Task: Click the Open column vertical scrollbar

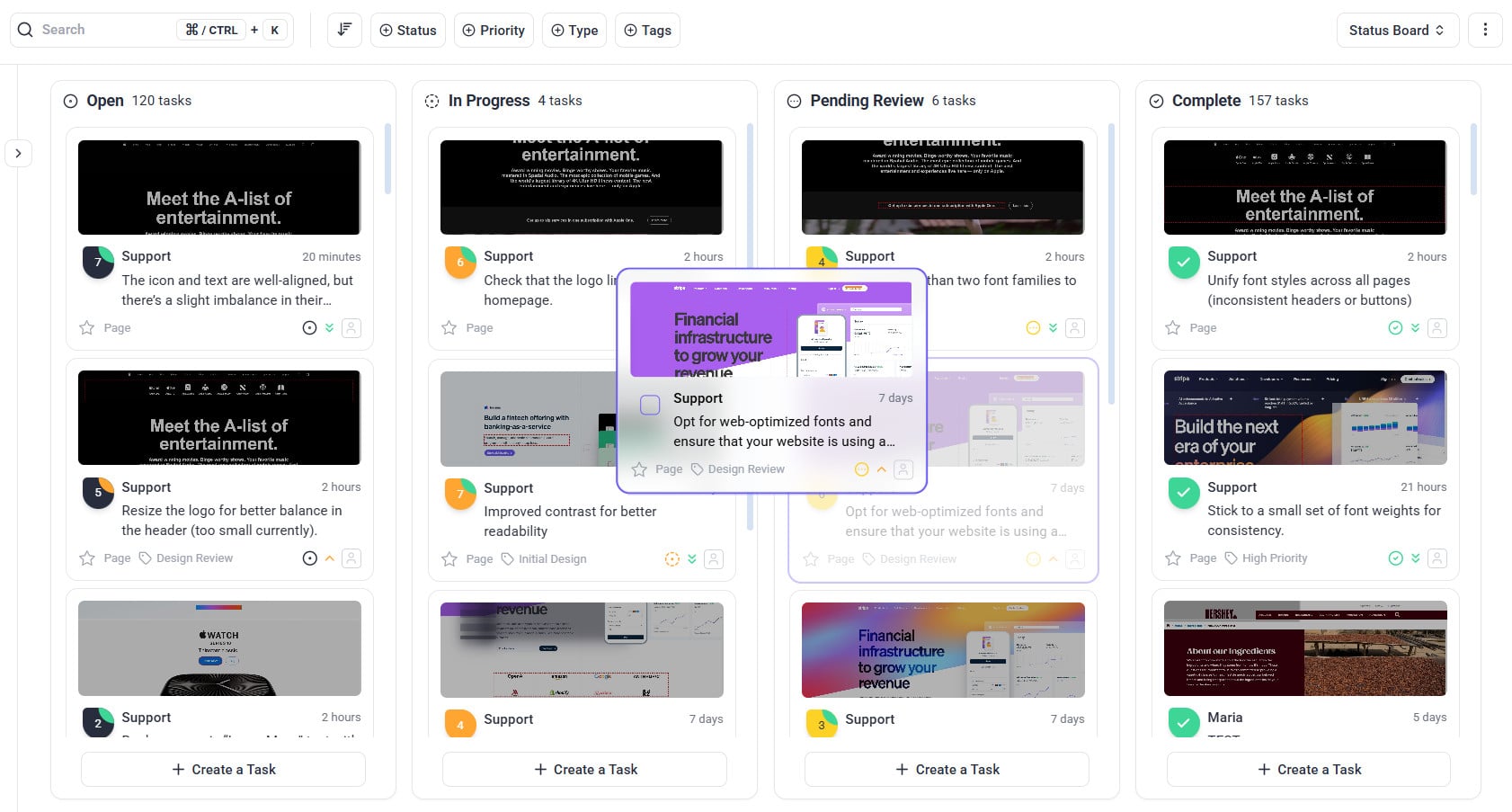Action: point(387,159)
